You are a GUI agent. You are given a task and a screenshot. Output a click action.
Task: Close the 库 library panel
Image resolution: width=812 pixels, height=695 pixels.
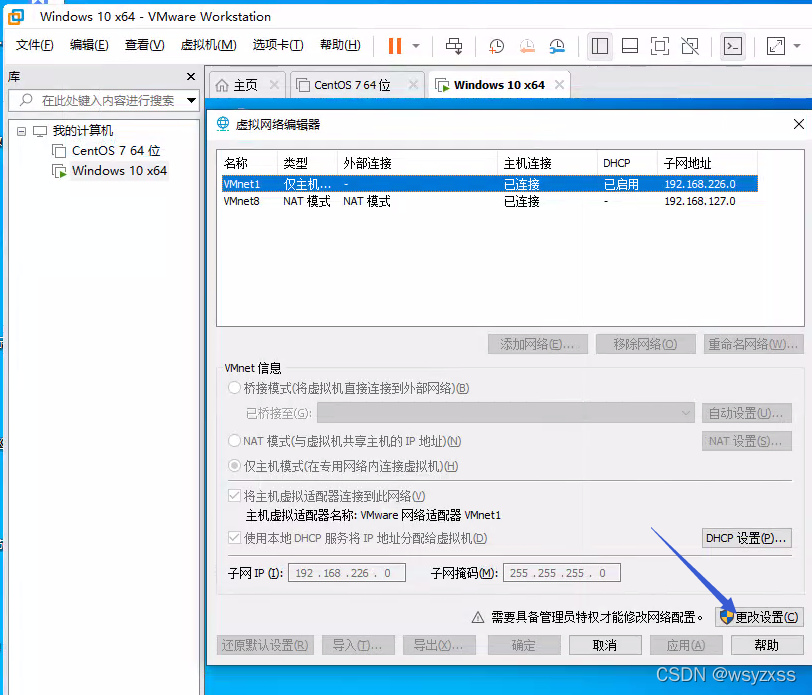pyautogui.click(x=191, y=77)
